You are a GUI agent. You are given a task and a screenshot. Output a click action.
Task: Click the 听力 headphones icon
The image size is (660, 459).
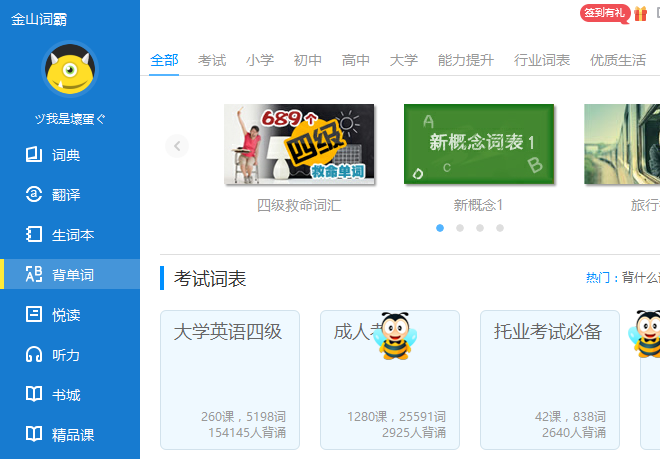tap(34, 354)
